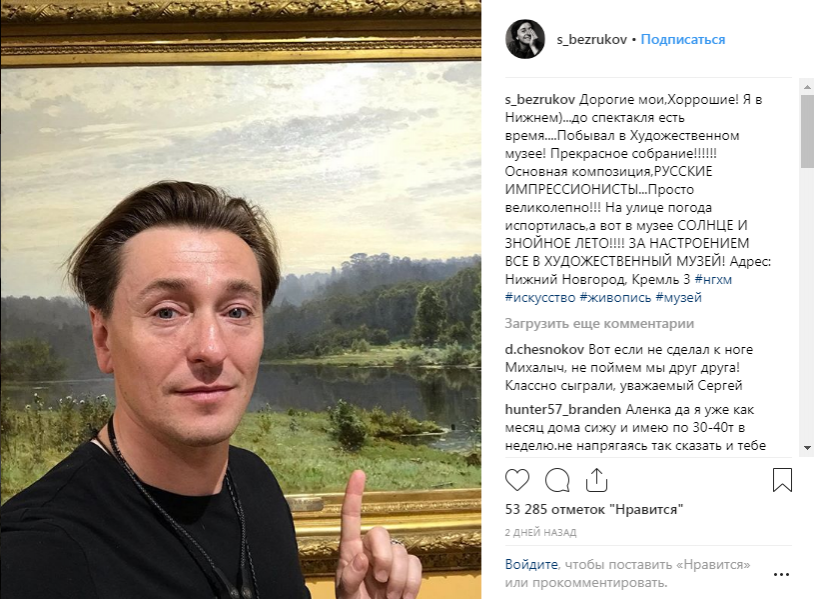Click the scrollbar down arrow
The width and height of the screenshot is (814, 599).
tap(807, 447)
